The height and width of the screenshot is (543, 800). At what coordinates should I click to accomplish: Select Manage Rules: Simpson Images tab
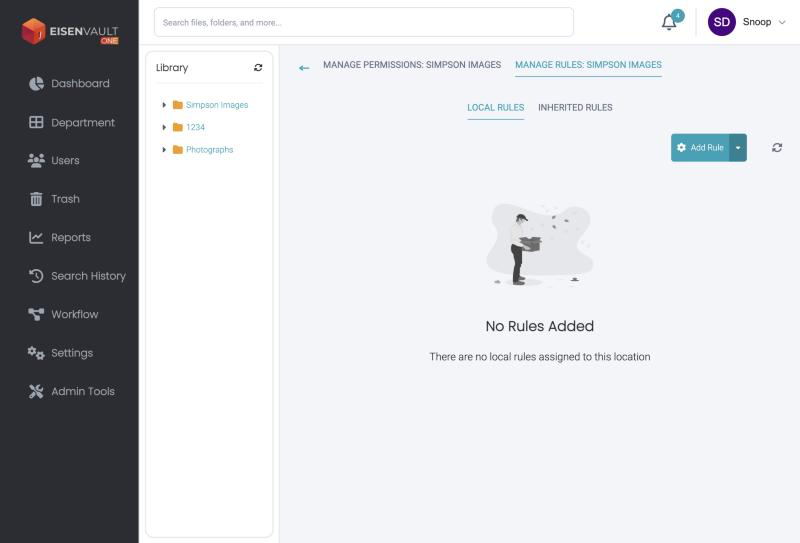pyautogui.click(x=588, y=65)
